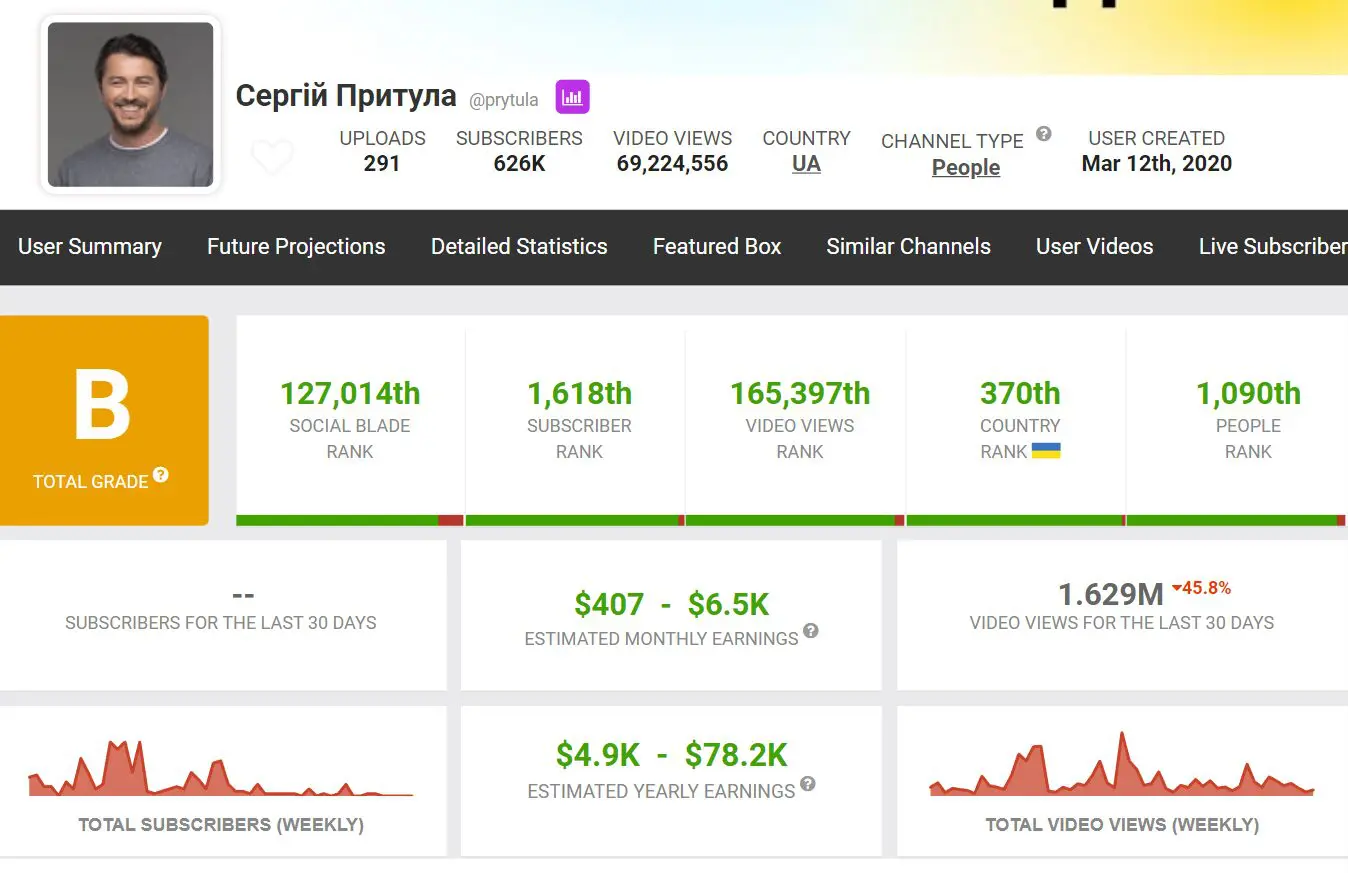
Task: Open the Live Subscriber tab
Action: 1273,247
